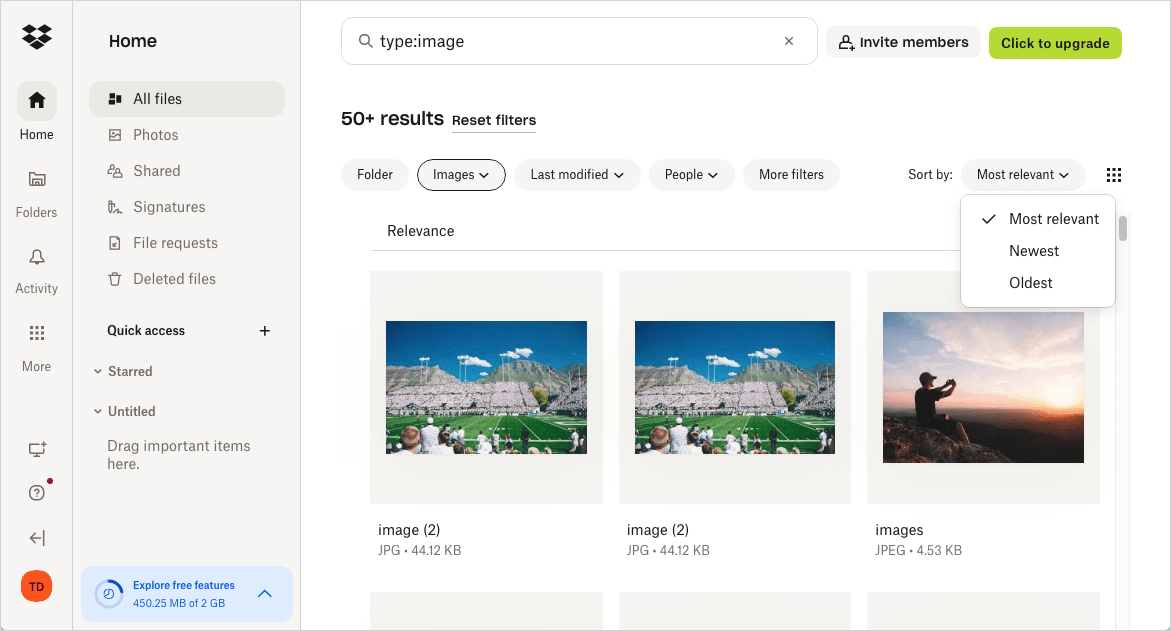Click the desktop app install icon

(37, 449)
